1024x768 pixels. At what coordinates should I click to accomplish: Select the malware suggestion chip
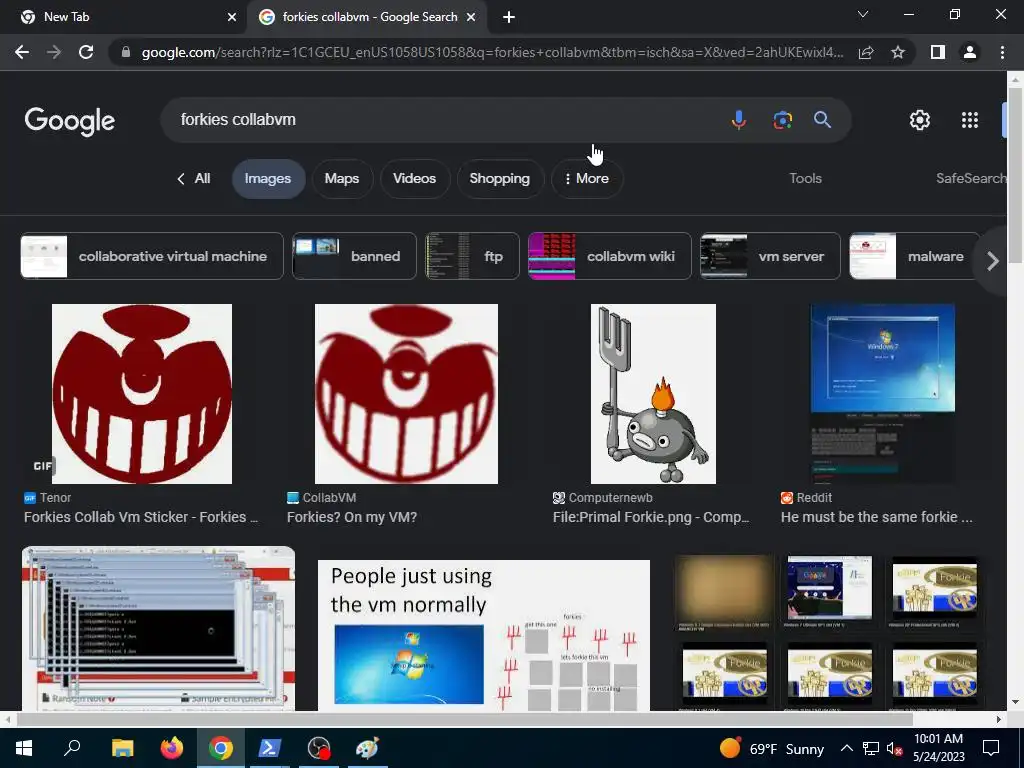click(914, 256)
